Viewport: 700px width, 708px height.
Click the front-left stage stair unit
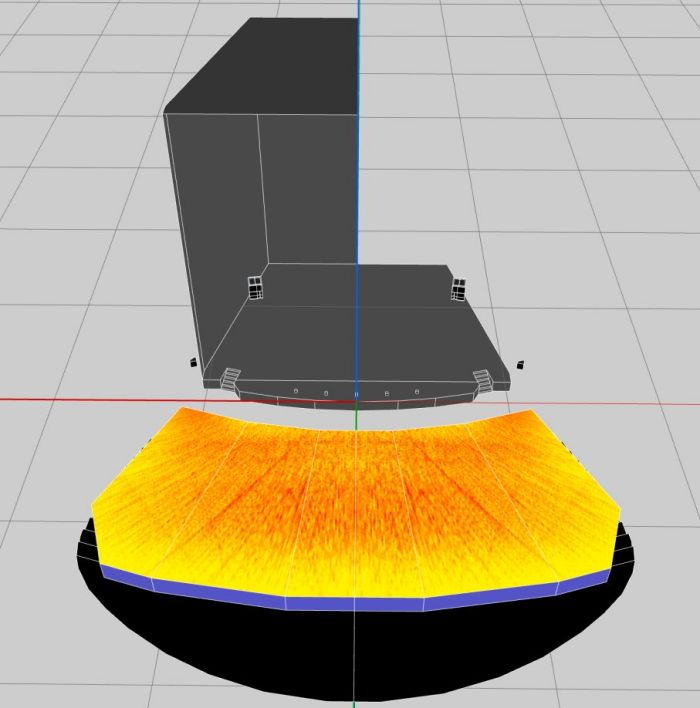coord(230,377)
